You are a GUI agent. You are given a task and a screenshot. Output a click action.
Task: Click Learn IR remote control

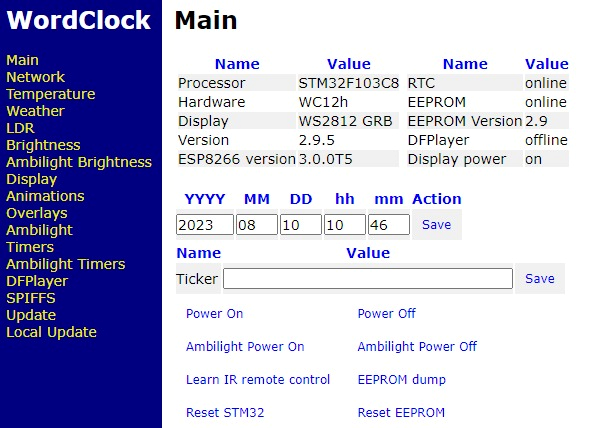coord(258,379)
